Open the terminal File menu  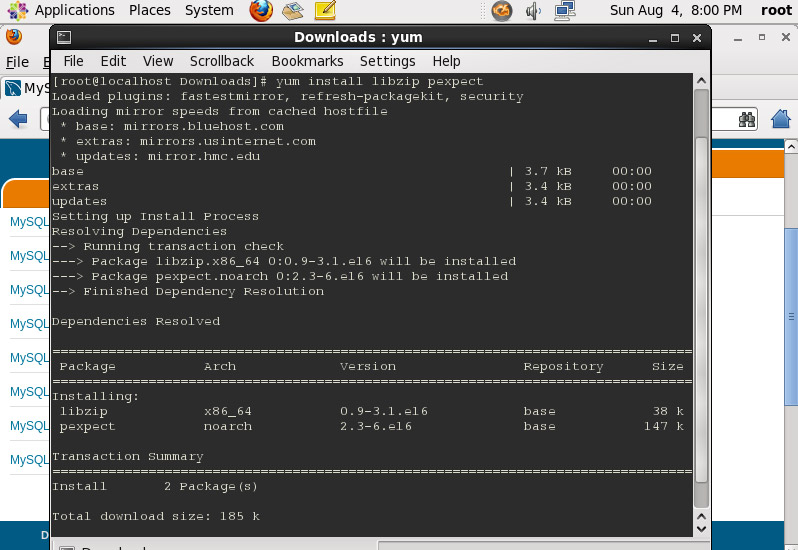[x=73, y=61]
